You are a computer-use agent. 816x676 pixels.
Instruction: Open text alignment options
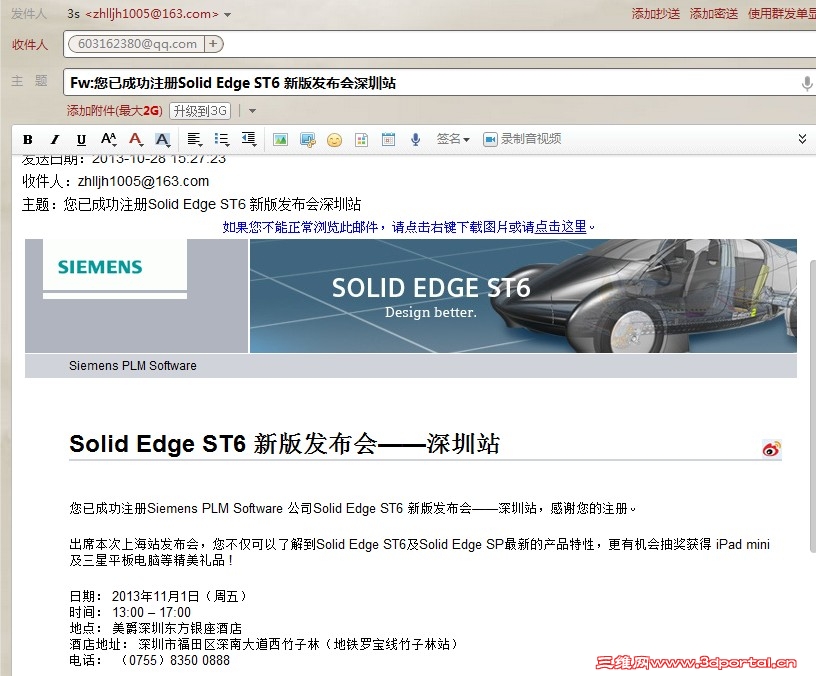(x=195, y=139)
